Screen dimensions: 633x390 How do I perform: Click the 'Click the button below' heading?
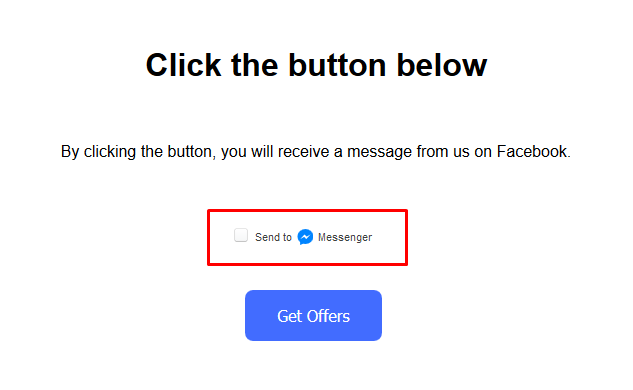click(316, 65)
